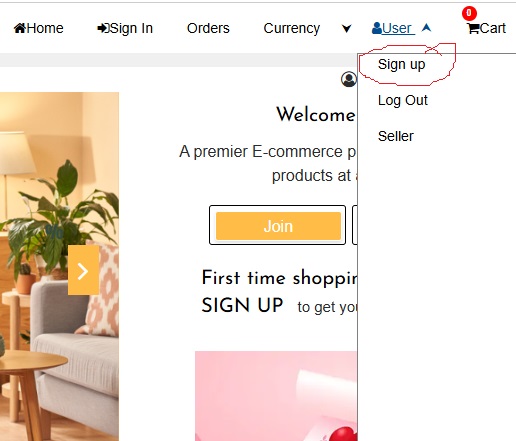
Task: Click the red cart count badge
Action: point(469,13)
